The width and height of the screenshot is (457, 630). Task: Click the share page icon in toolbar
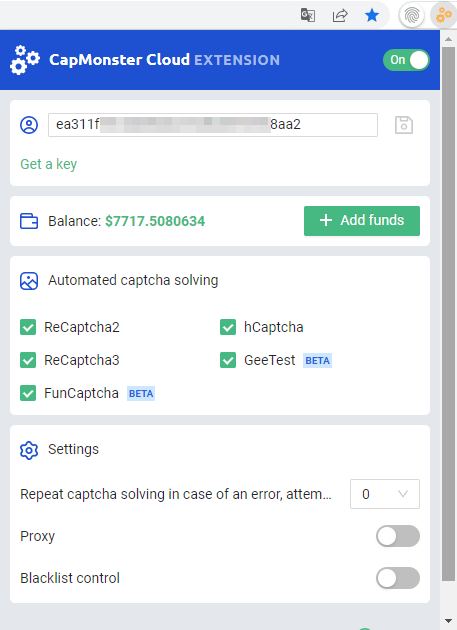[340, 16]
